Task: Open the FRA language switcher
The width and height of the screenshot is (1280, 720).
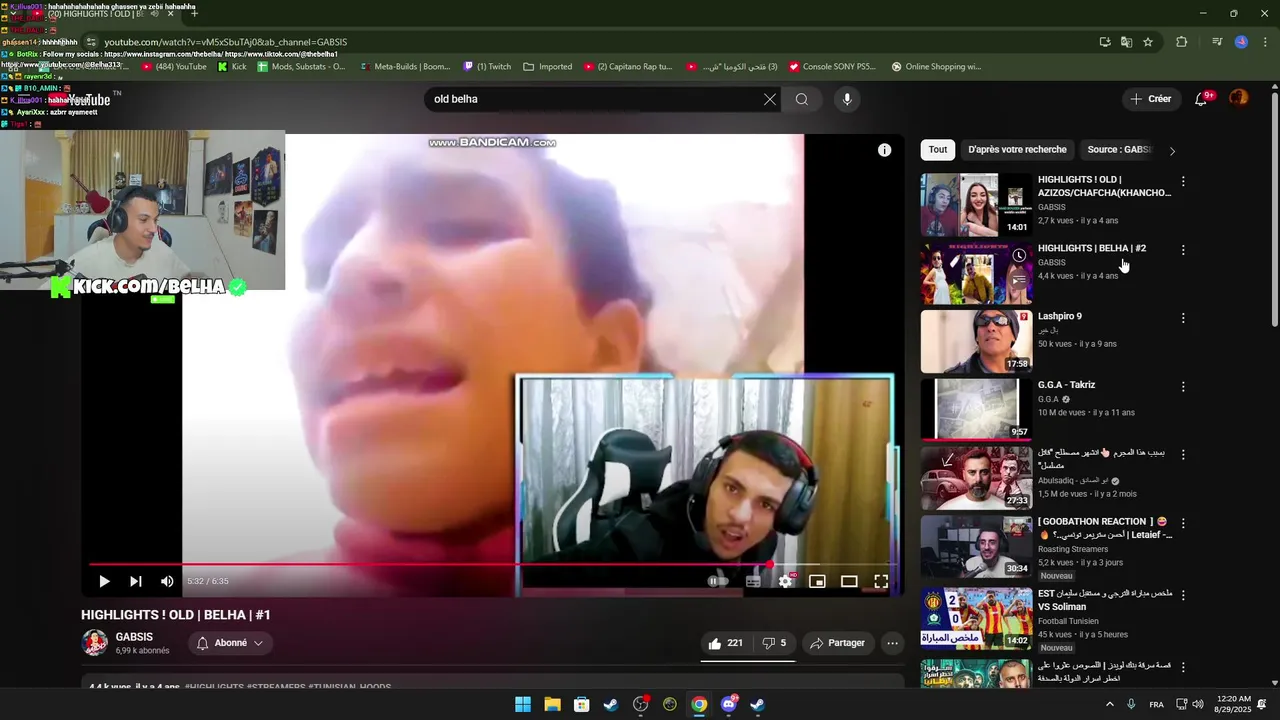Action: [x=1156, y=705]
